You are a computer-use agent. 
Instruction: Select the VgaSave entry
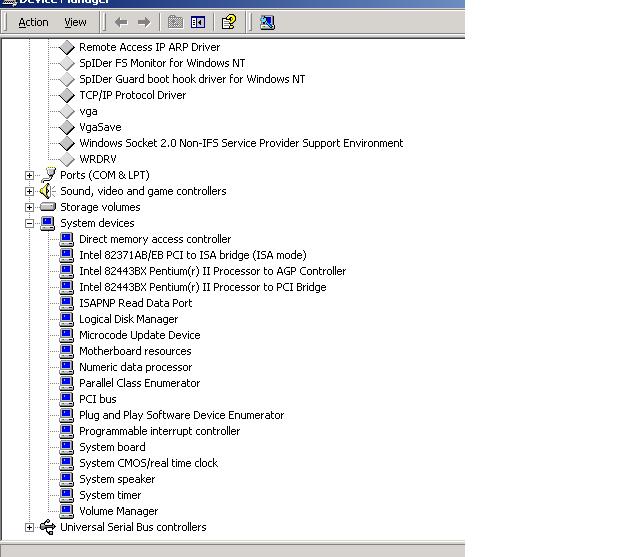pos(100,127)
